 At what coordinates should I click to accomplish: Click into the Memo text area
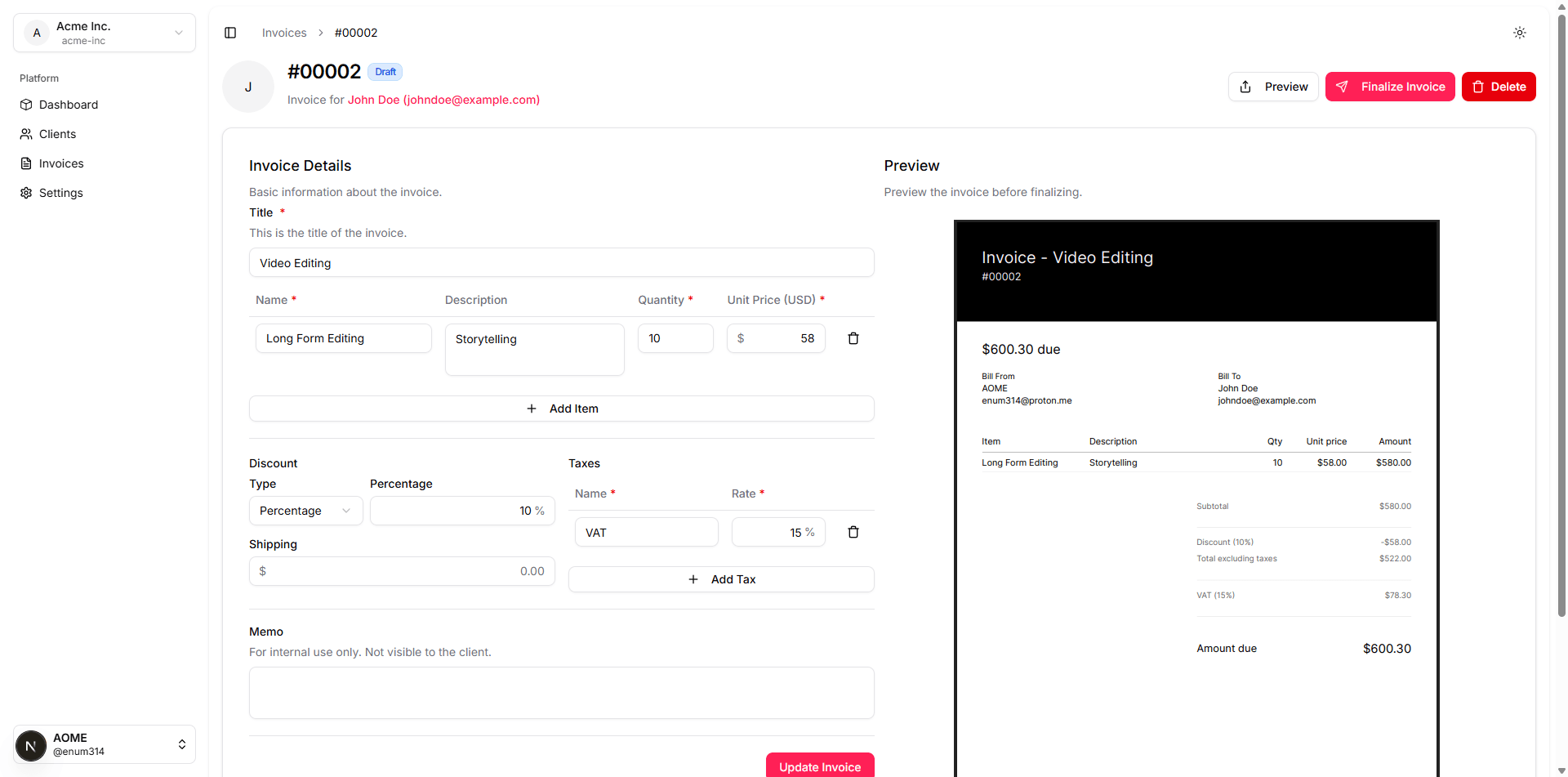pos(562,693)
